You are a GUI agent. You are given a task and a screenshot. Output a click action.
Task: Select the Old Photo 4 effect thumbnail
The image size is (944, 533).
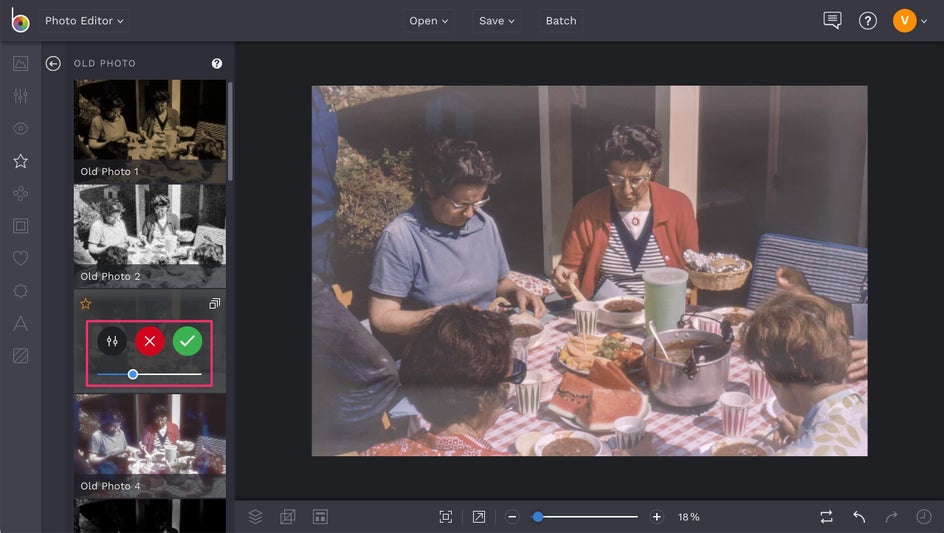[150, 446]
